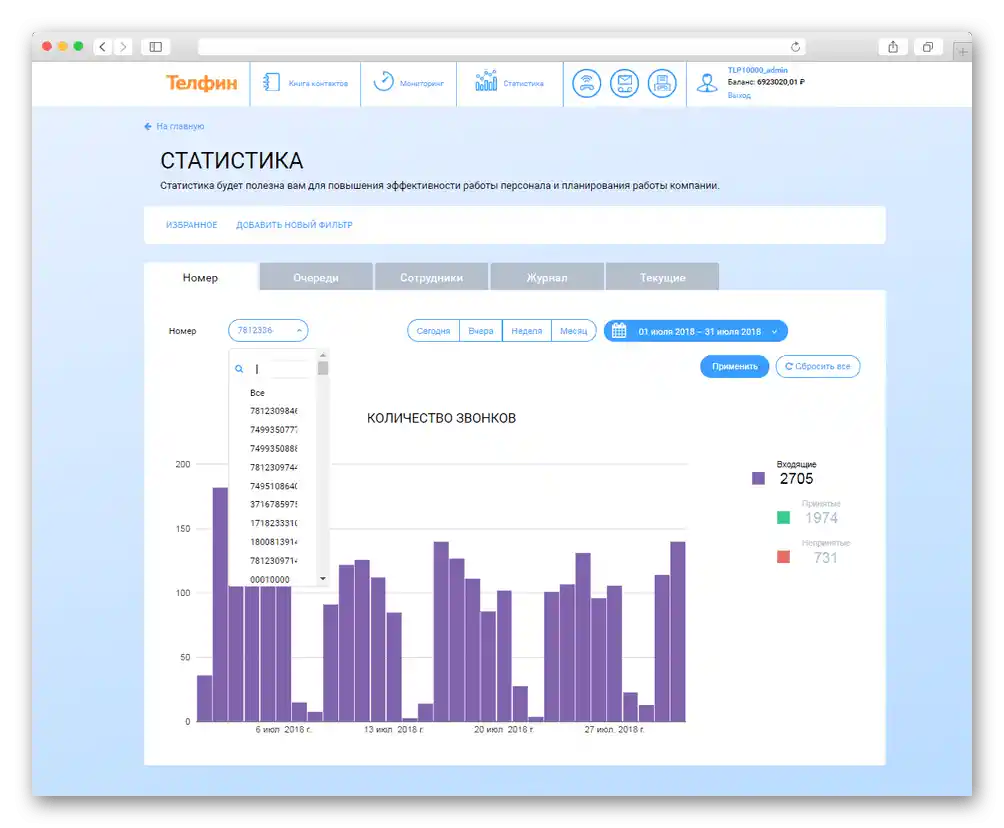Click the user profile icon near balance
Screen dimensions: 1004x828
[707, 83]
